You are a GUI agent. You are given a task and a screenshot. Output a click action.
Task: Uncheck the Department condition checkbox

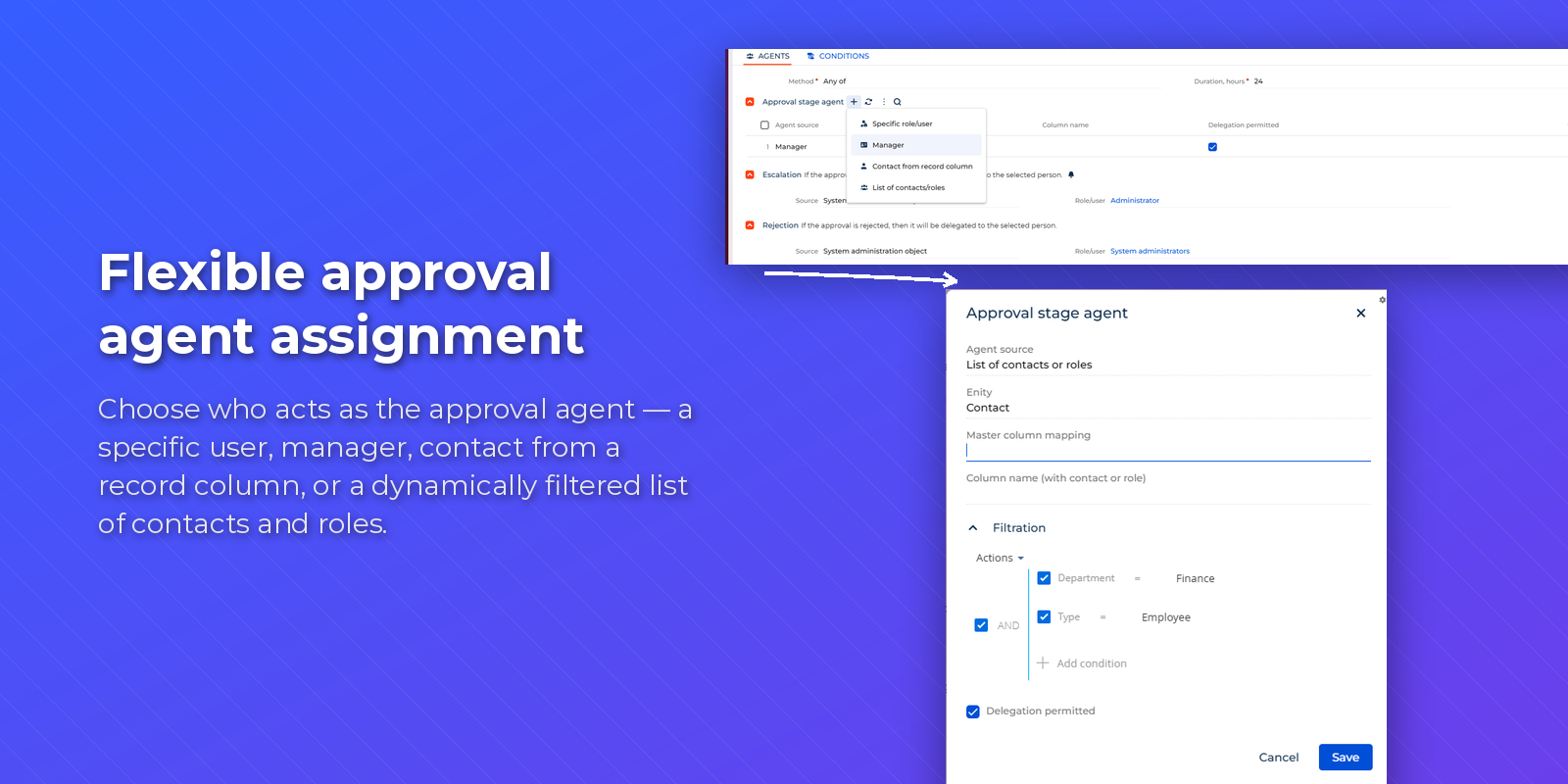coord(1044,578)
